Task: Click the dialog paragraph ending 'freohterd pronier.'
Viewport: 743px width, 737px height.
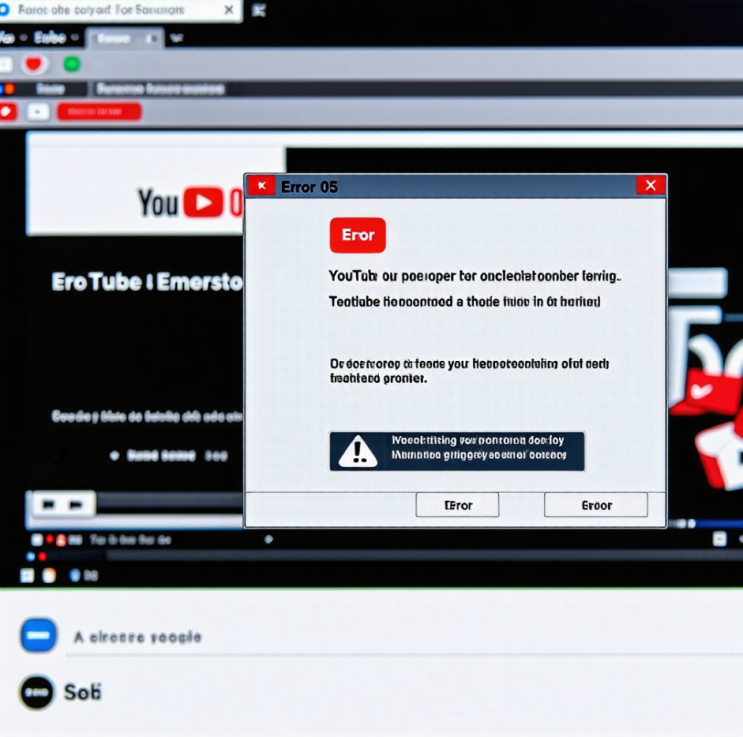Action: pos(469,371)
